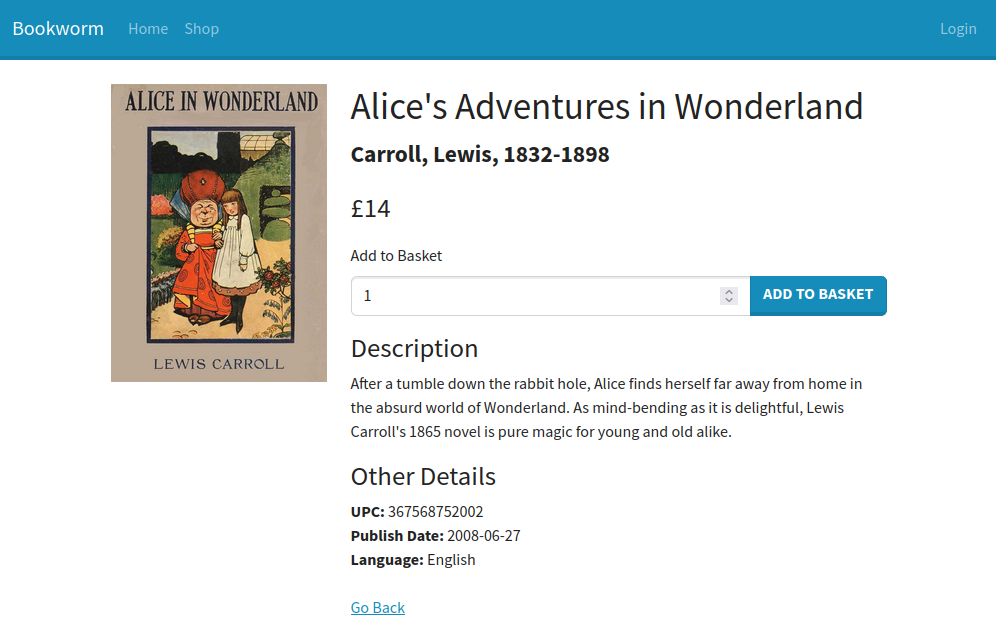Click the Alice's Adventures in Wonderland title
The height and width of the screenshot is (631, 996).
coord(606,106)
